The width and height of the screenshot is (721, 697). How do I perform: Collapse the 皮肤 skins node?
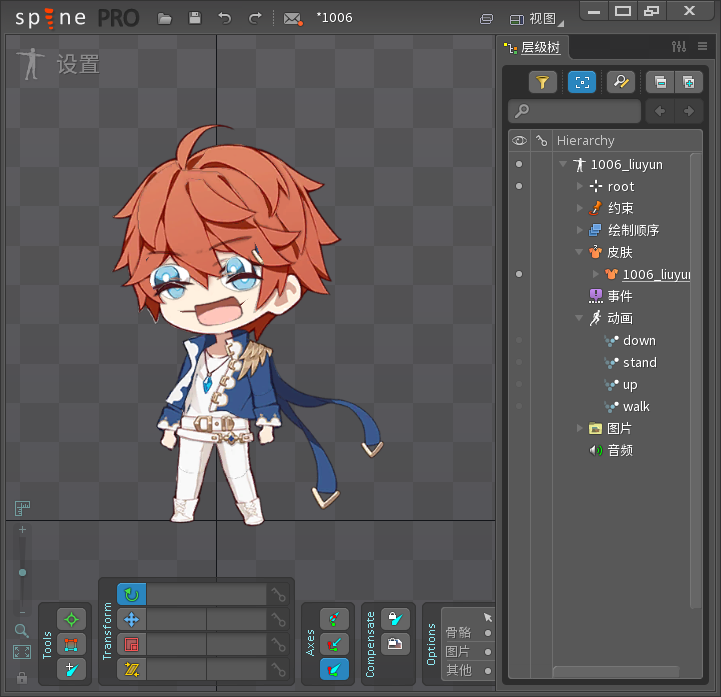[579, 252]
